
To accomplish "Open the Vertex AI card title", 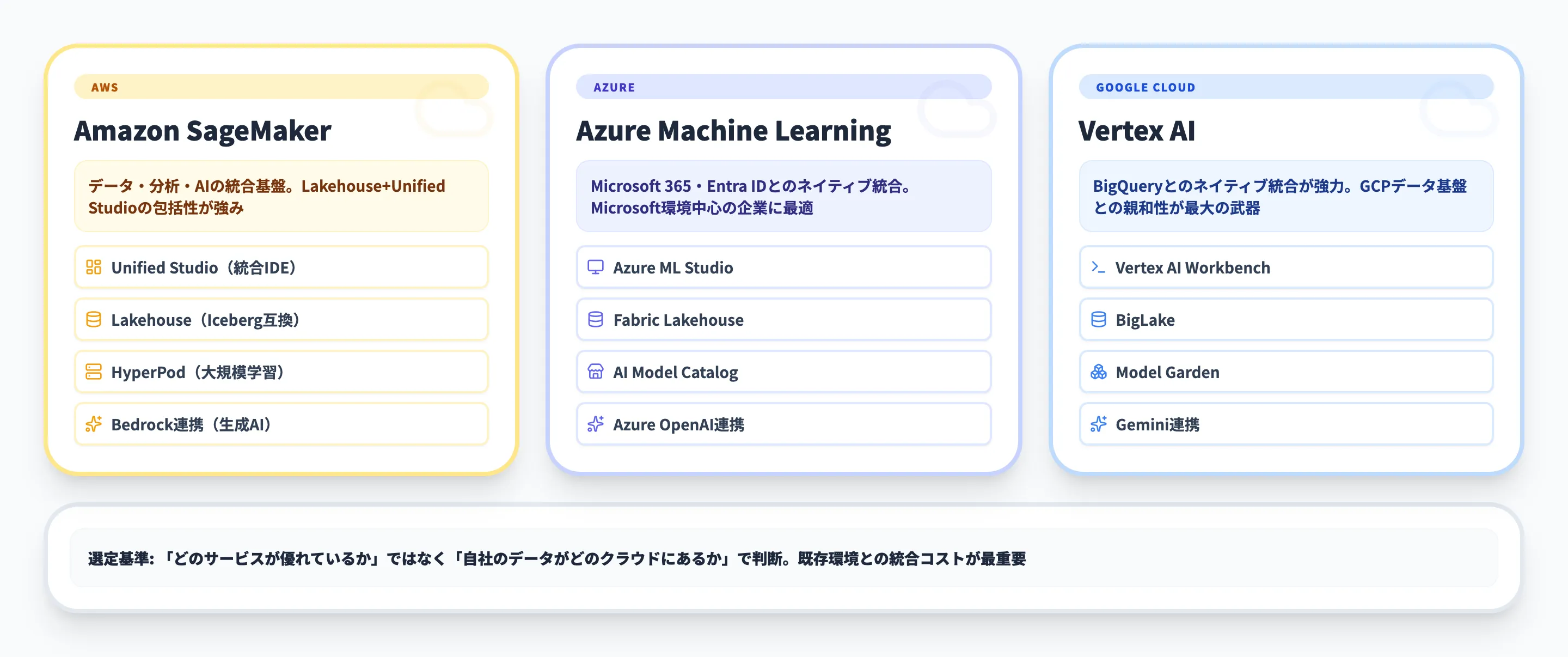I will click(x=1136, y=130).
